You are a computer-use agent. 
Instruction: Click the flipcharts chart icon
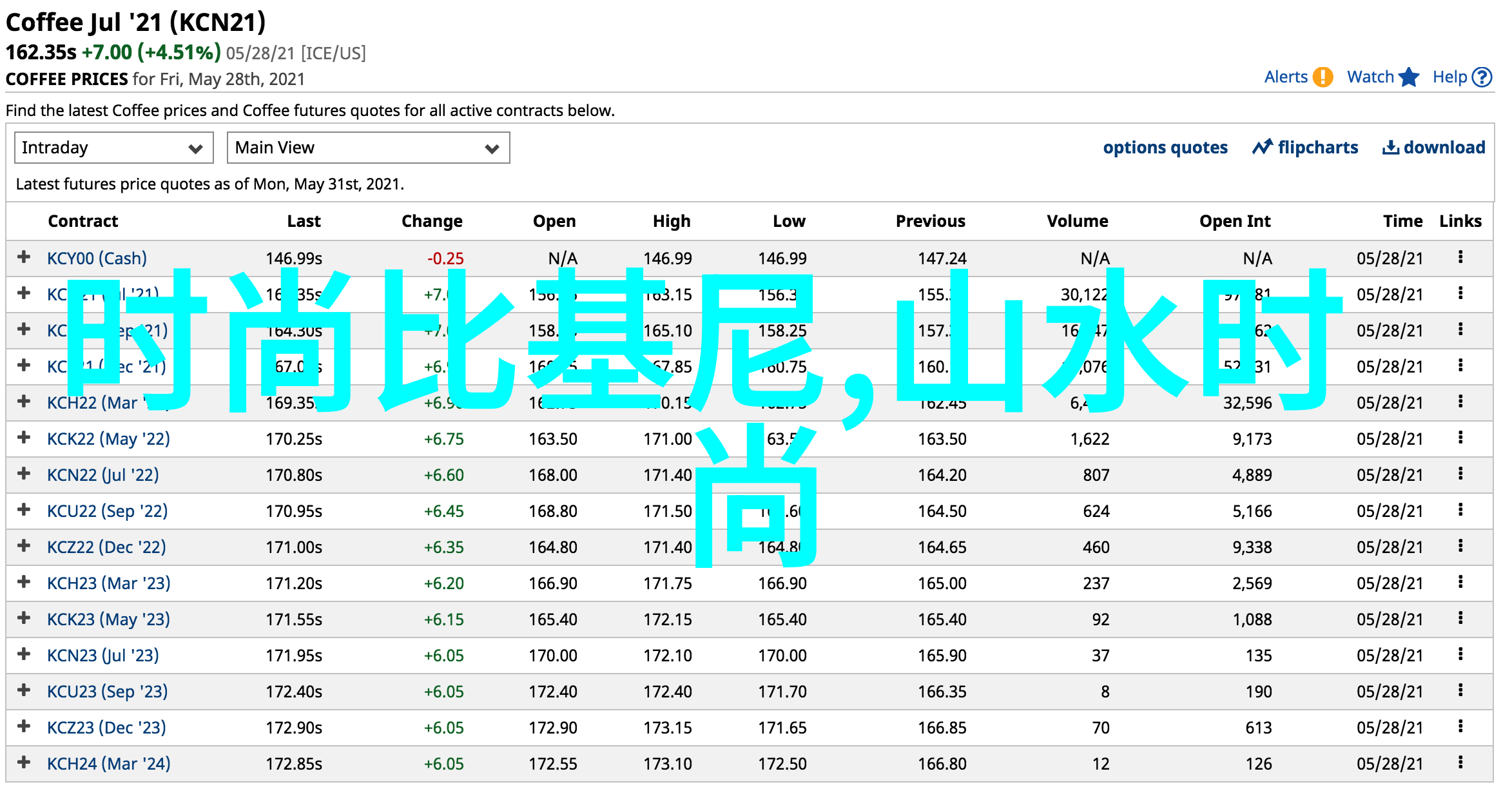pyautogui.click(x=1262, y=148)
